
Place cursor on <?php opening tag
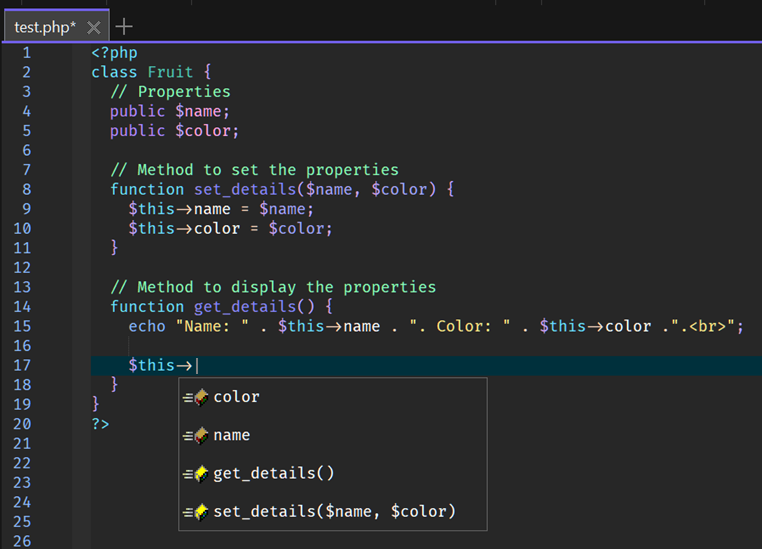(115, 53)
